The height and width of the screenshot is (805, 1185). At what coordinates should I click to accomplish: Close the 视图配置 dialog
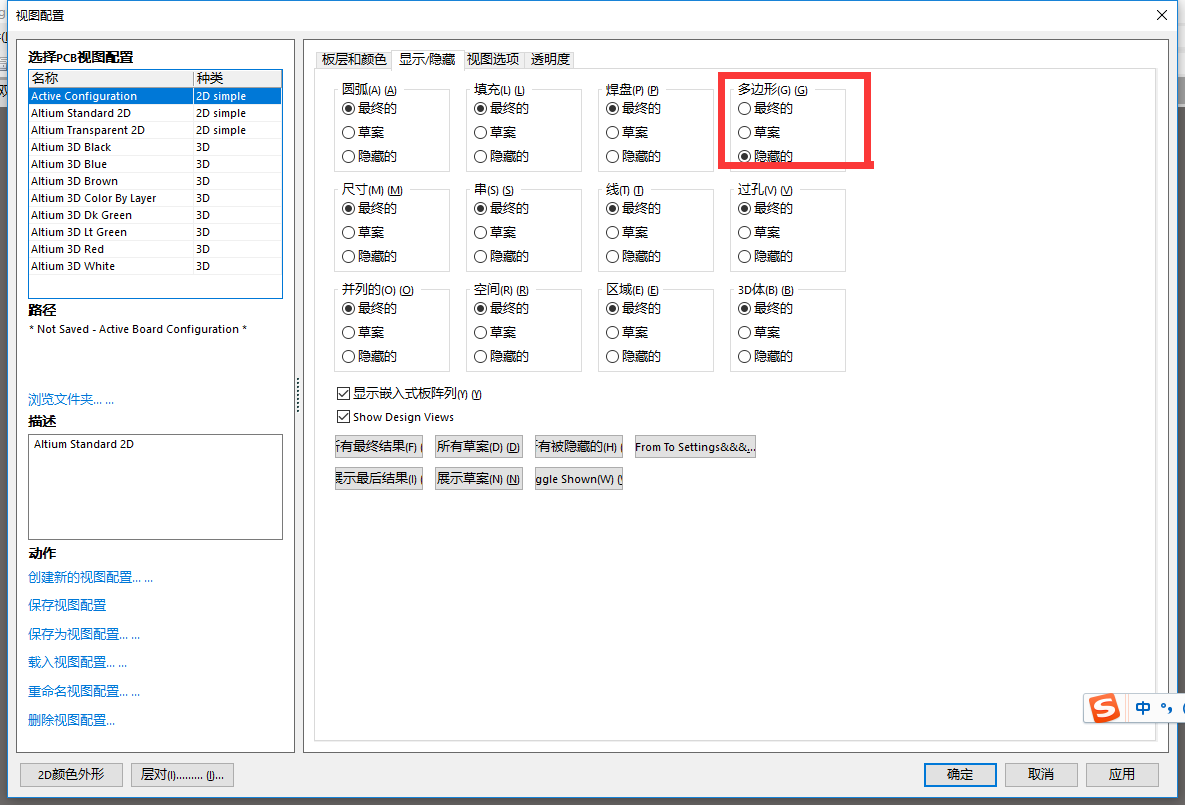click(x=1162, y=15)
